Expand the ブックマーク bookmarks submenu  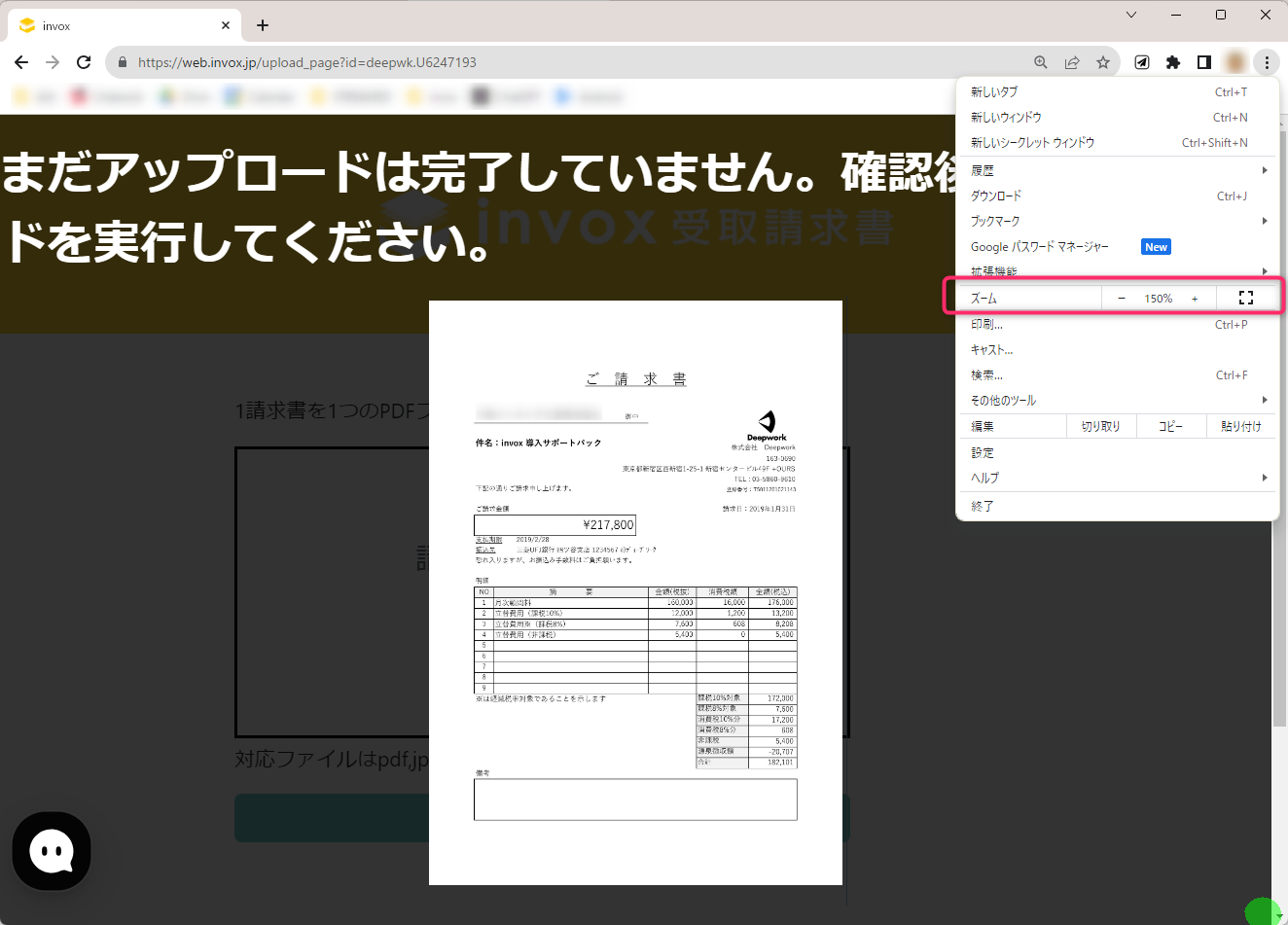[1117, 221]
